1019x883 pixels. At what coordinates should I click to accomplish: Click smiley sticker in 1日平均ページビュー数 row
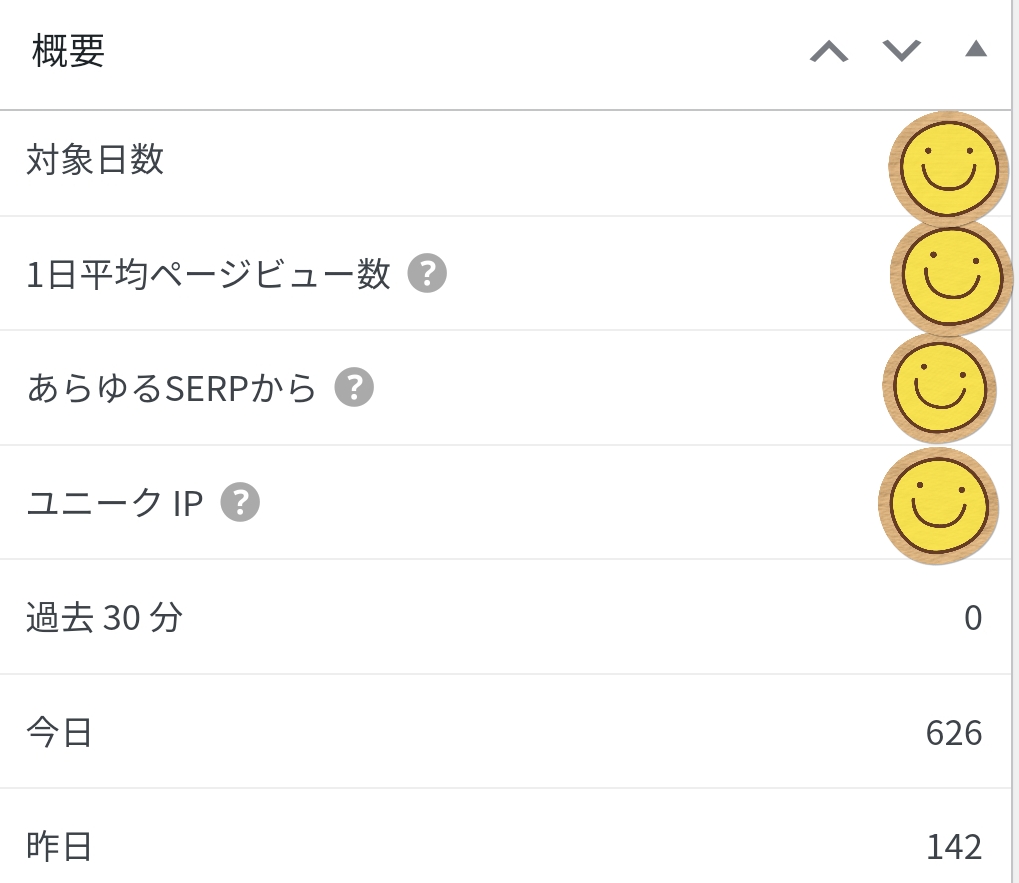950,276
